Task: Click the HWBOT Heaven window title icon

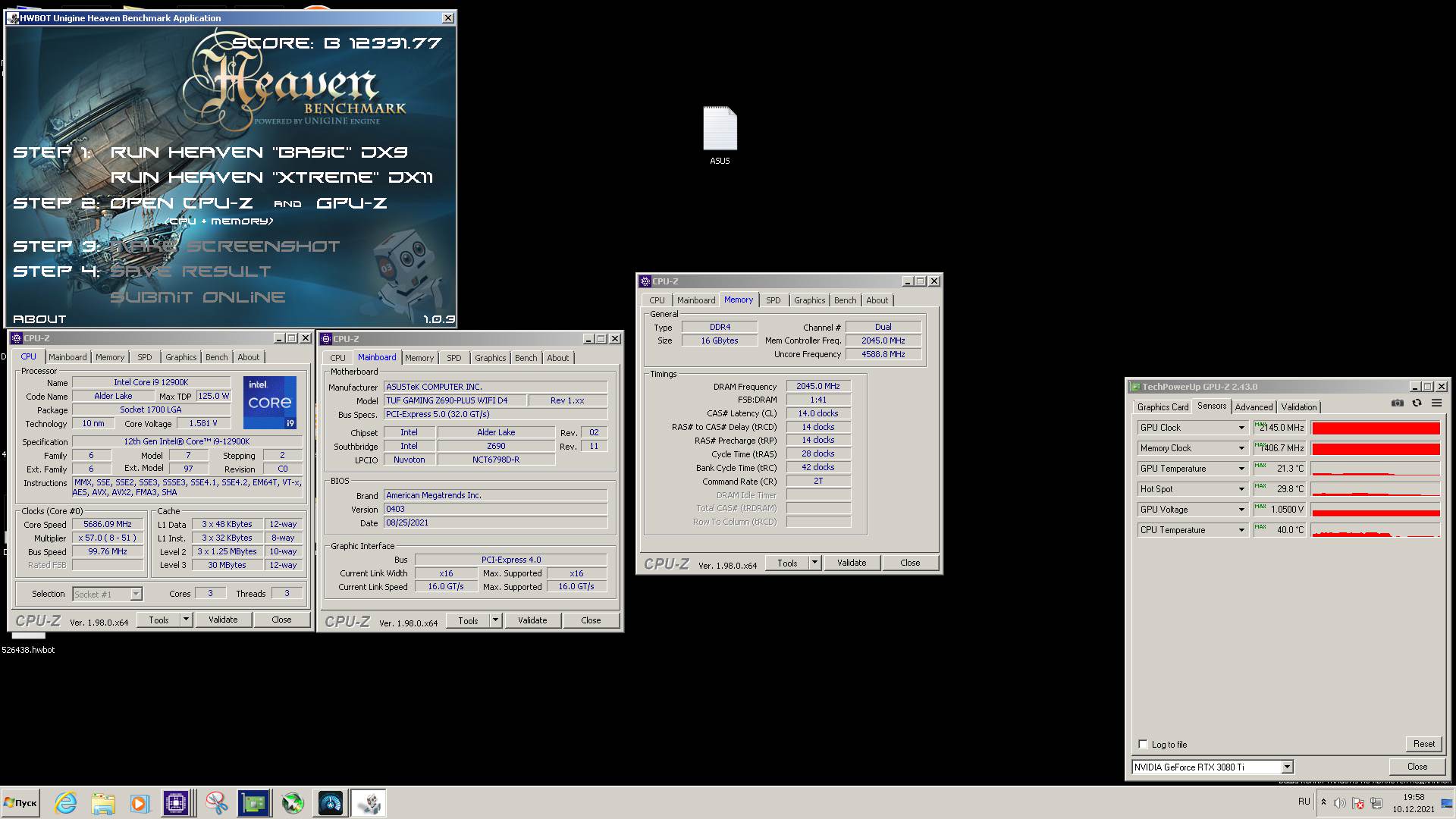Action: [13, 18]
